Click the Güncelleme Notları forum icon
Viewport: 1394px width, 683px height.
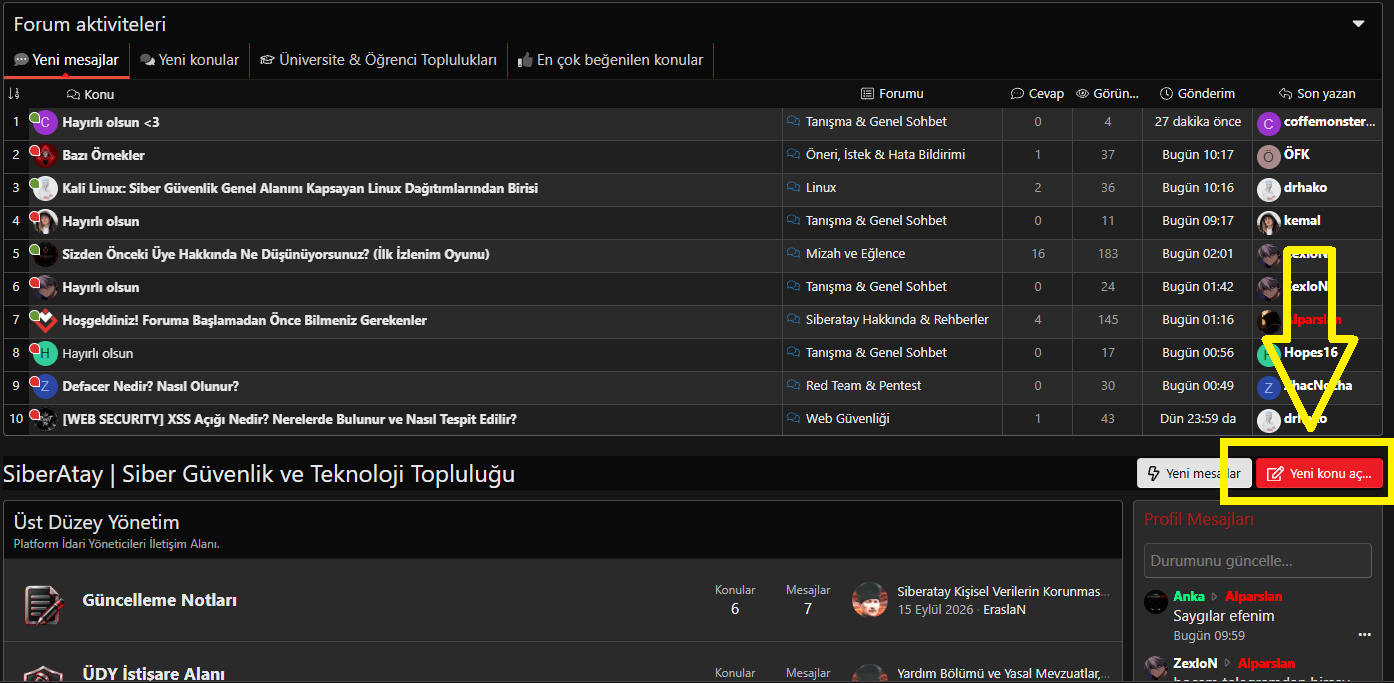(x=43, y=604)
